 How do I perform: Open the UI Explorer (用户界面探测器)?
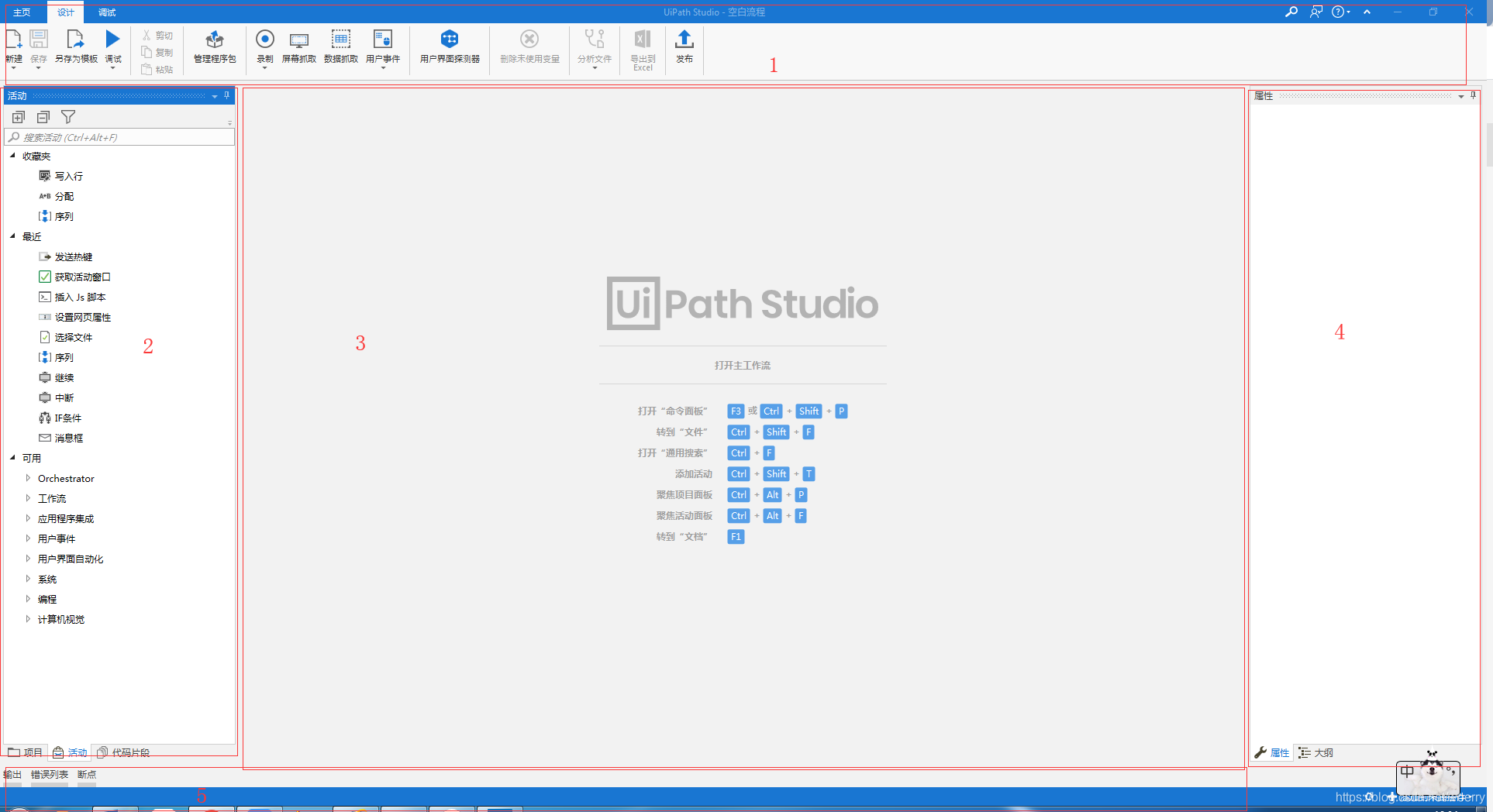[x=450, y=46]
